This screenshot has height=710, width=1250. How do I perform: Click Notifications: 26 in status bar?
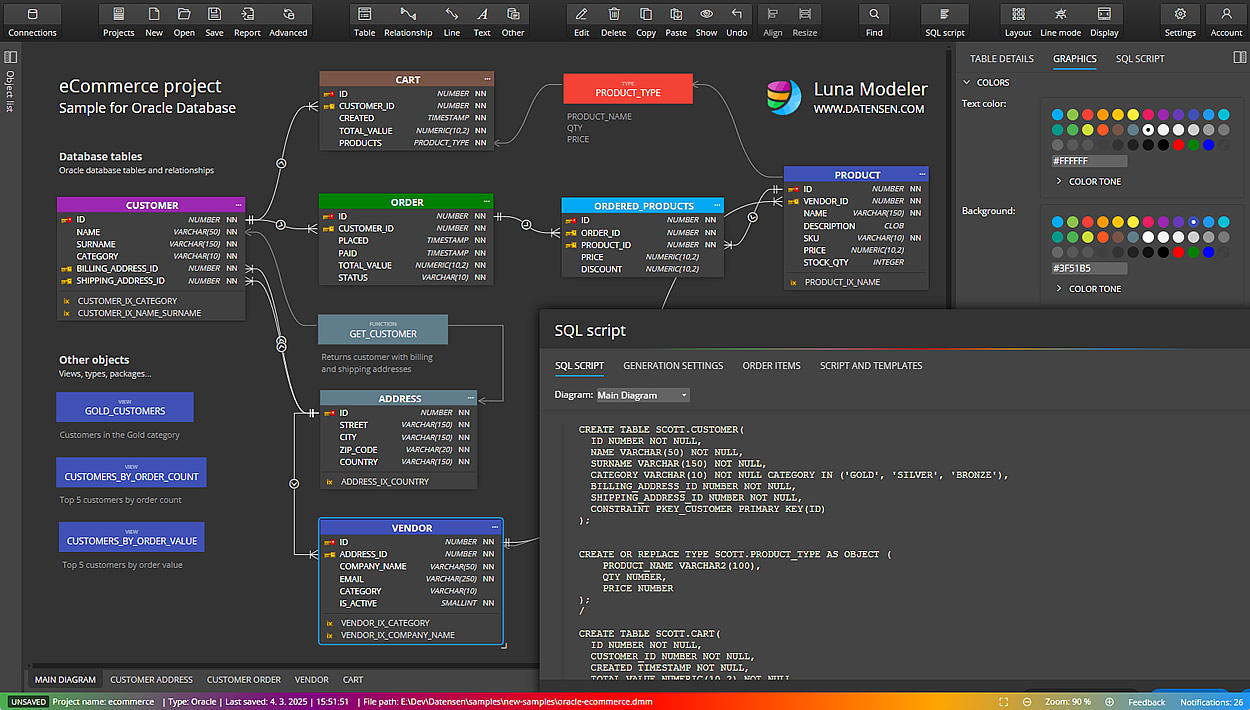[x=1210, y=702]
